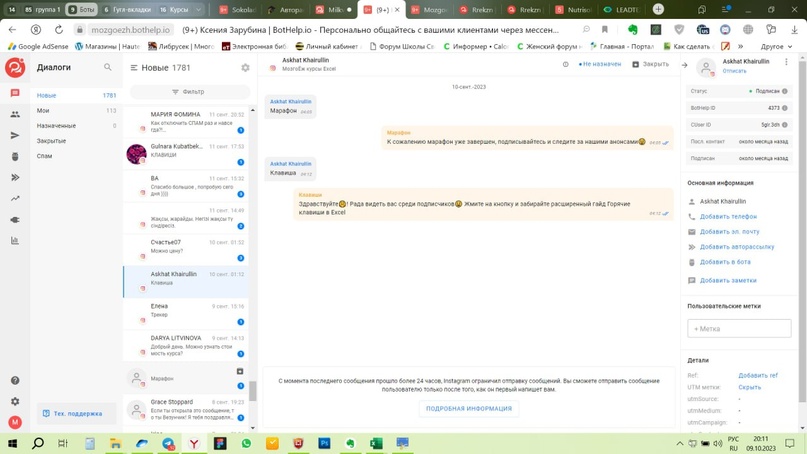Collapse contact panel with arrow icon
The width and height of the screenshot is (807, 454).
point(685,65)
